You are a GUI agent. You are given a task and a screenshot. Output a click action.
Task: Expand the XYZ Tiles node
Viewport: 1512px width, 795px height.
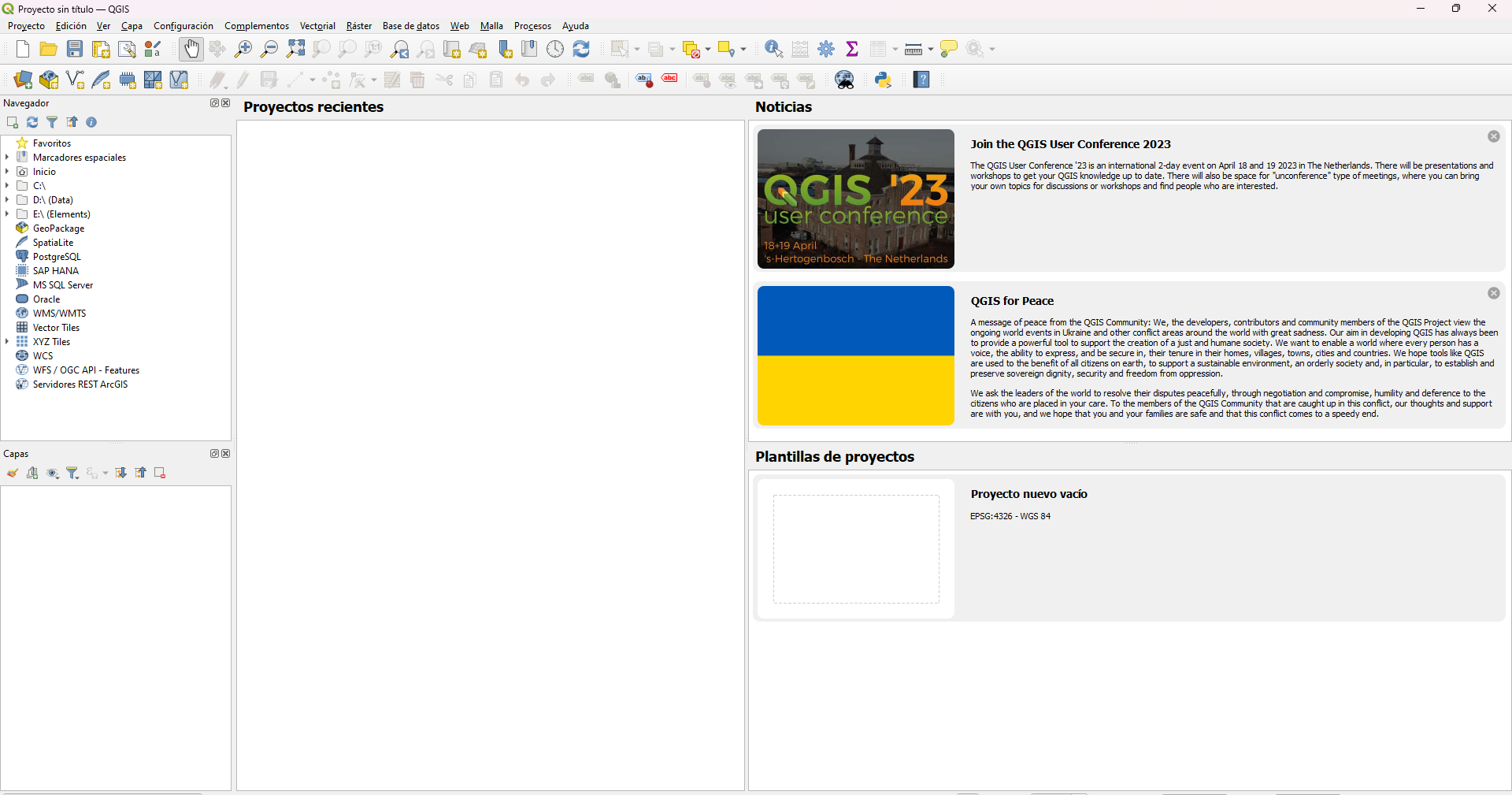pyautogui.click(x=7, y=342)
